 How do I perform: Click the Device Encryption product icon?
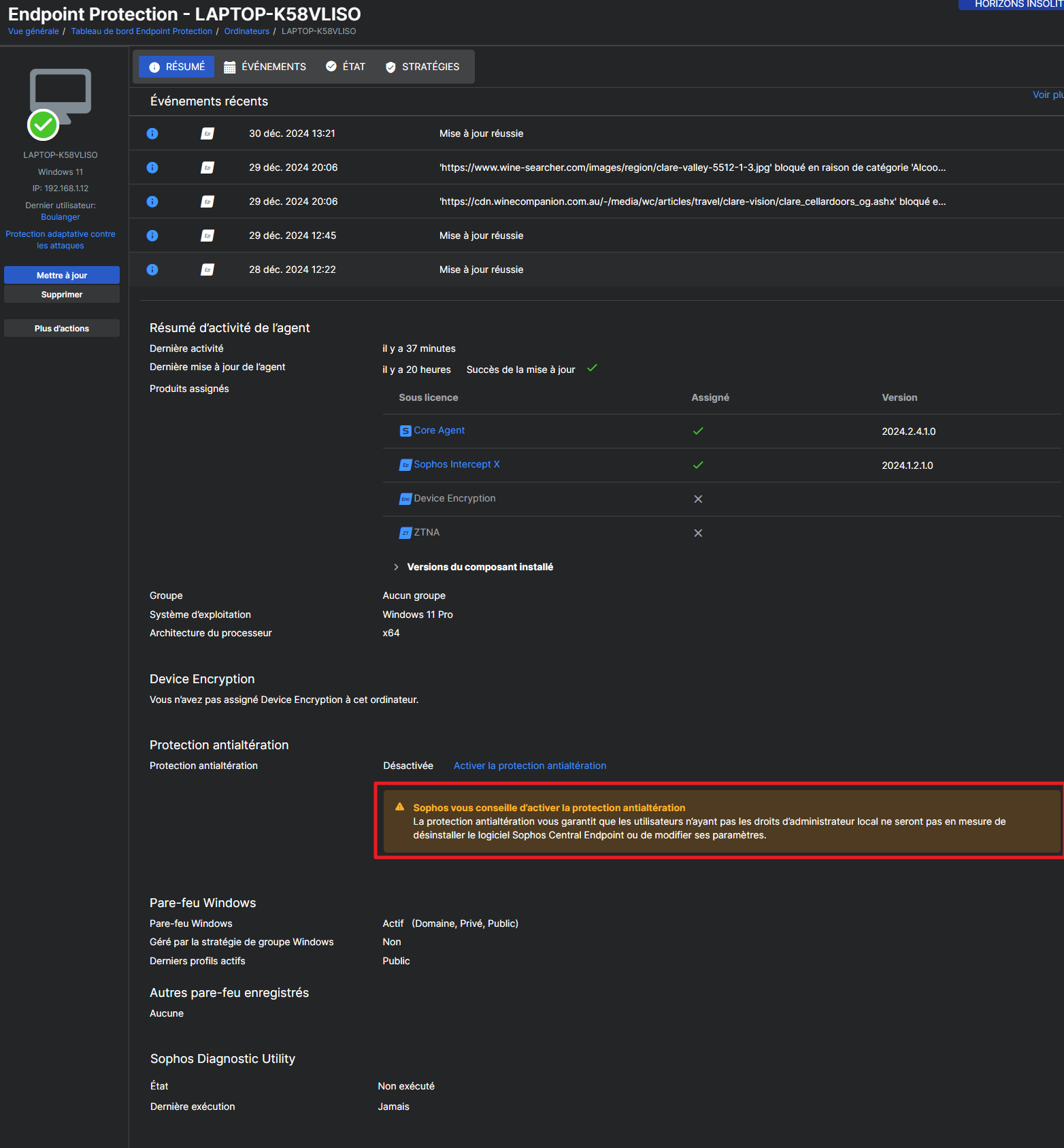pos(405,499)
